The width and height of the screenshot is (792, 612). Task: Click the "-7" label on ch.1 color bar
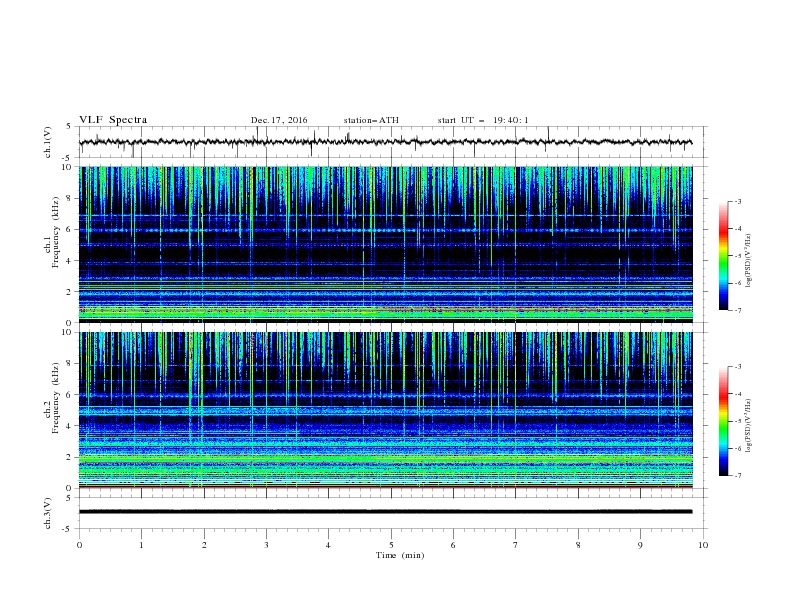pos(738,311)
